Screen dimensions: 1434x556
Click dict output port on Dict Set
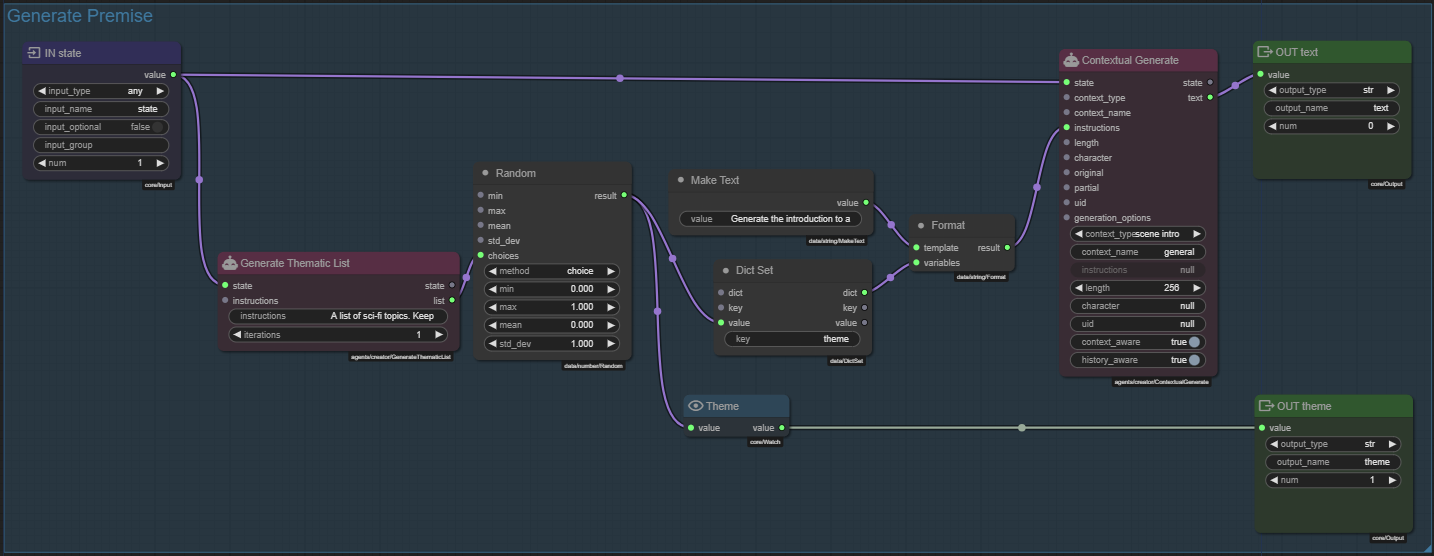(865, 292)
